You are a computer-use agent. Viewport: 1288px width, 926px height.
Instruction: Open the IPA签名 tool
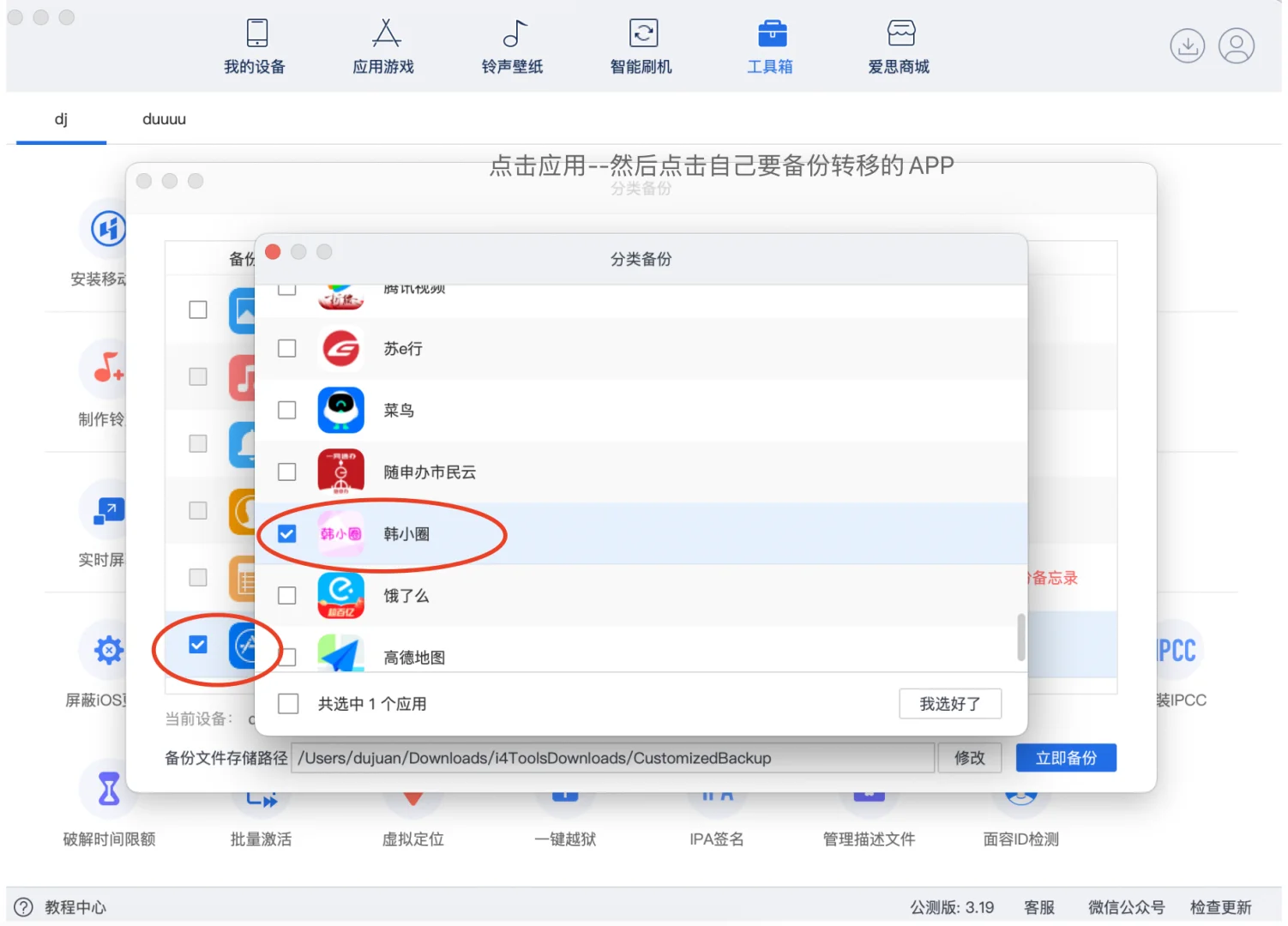[x=717, y=815]
